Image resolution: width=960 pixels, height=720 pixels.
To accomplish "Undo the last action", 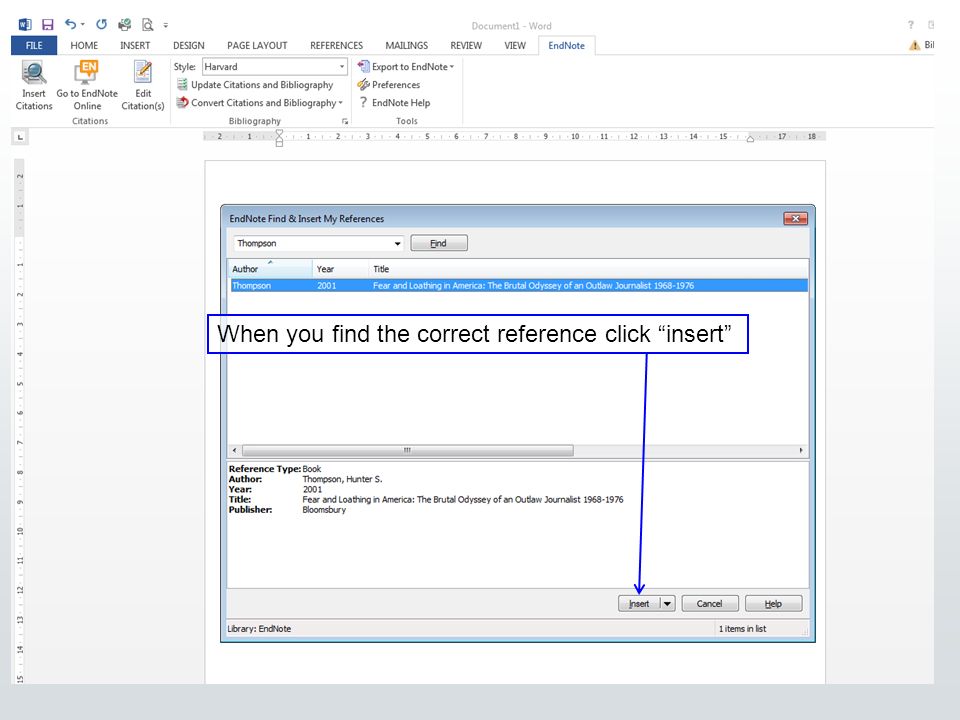I will click(70, 24).
